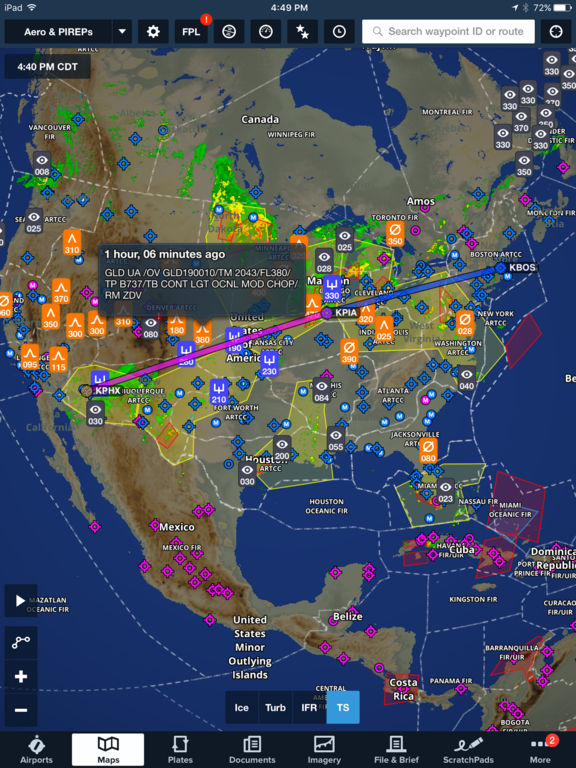Tap the sky PIREP marker at 040
This screenshot has width=576, height=768.
pyautogui.click(x=467, y=379)
